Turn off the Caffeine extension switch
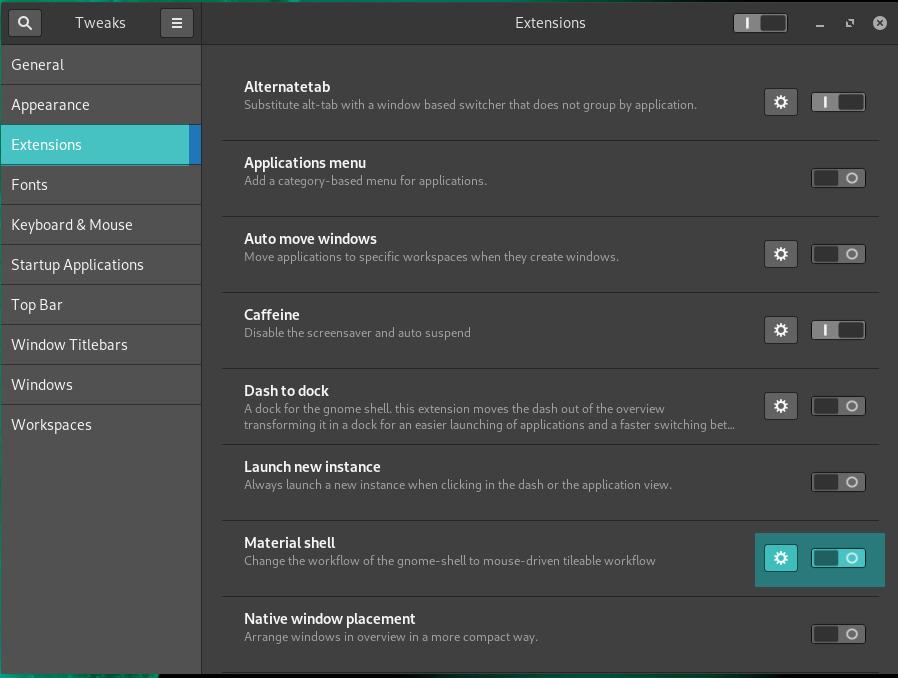The width and height of the screenshot is (898, 678). pos(838,330)
